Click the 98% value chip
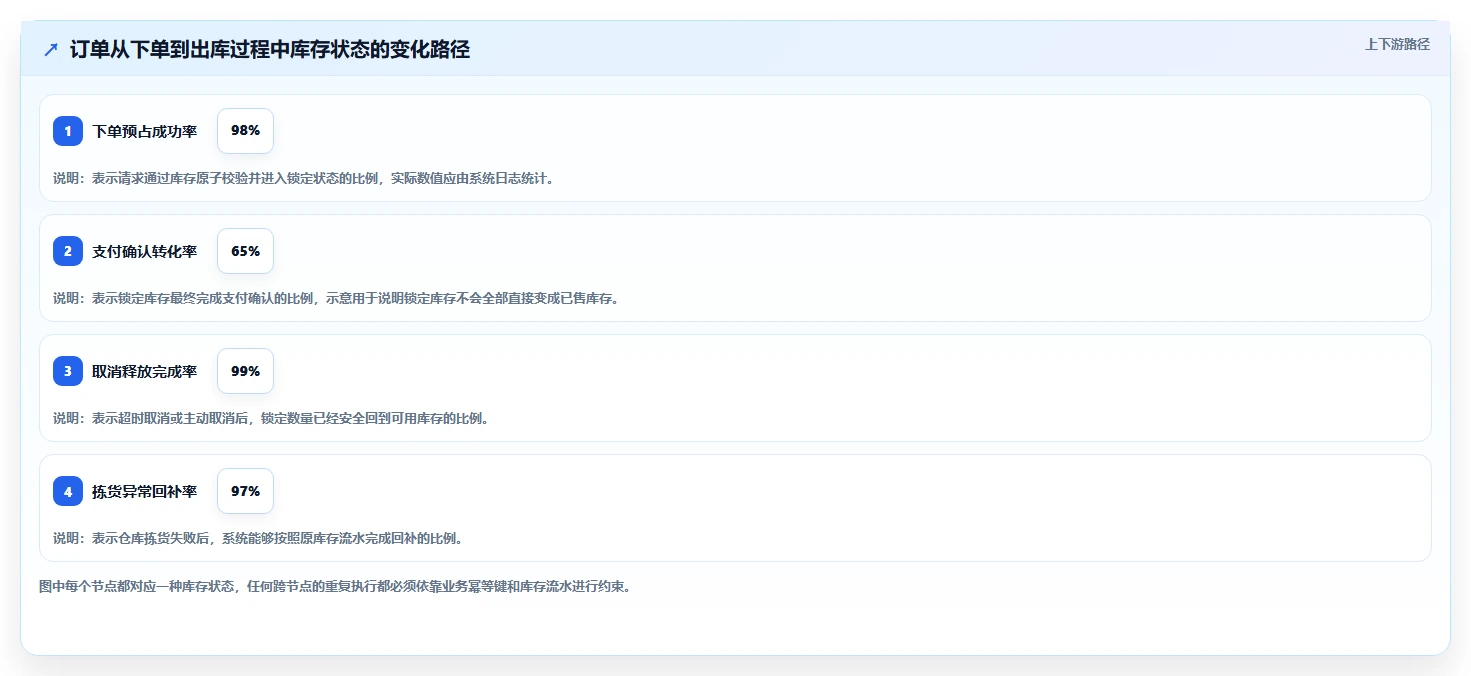Viewport: 1471px width, 676px height. (245, 131)
